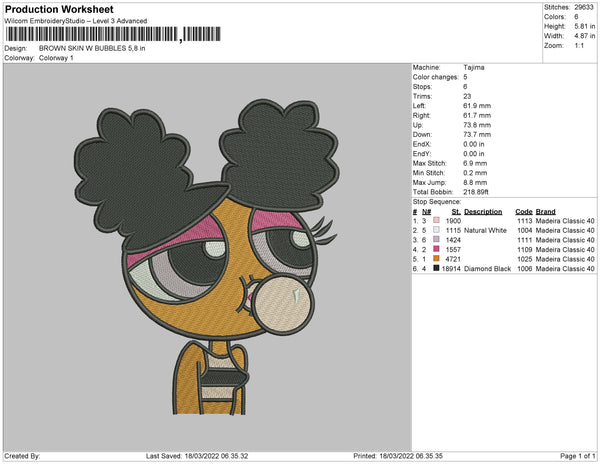Click the Height value 5.81 in
600x464 pixels.
[585, 26]
